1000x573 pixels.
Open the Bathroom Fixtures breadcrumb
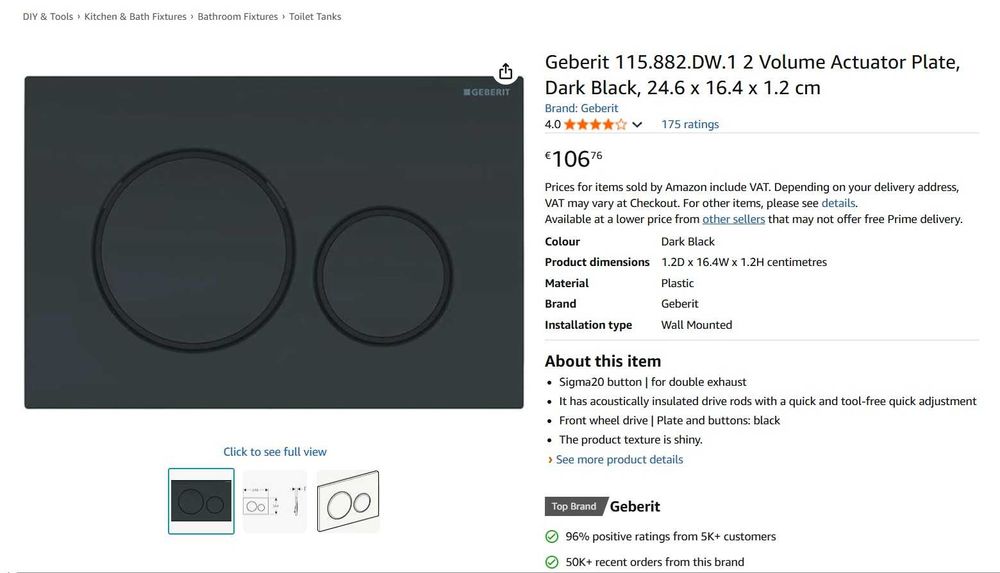[237, 17]
